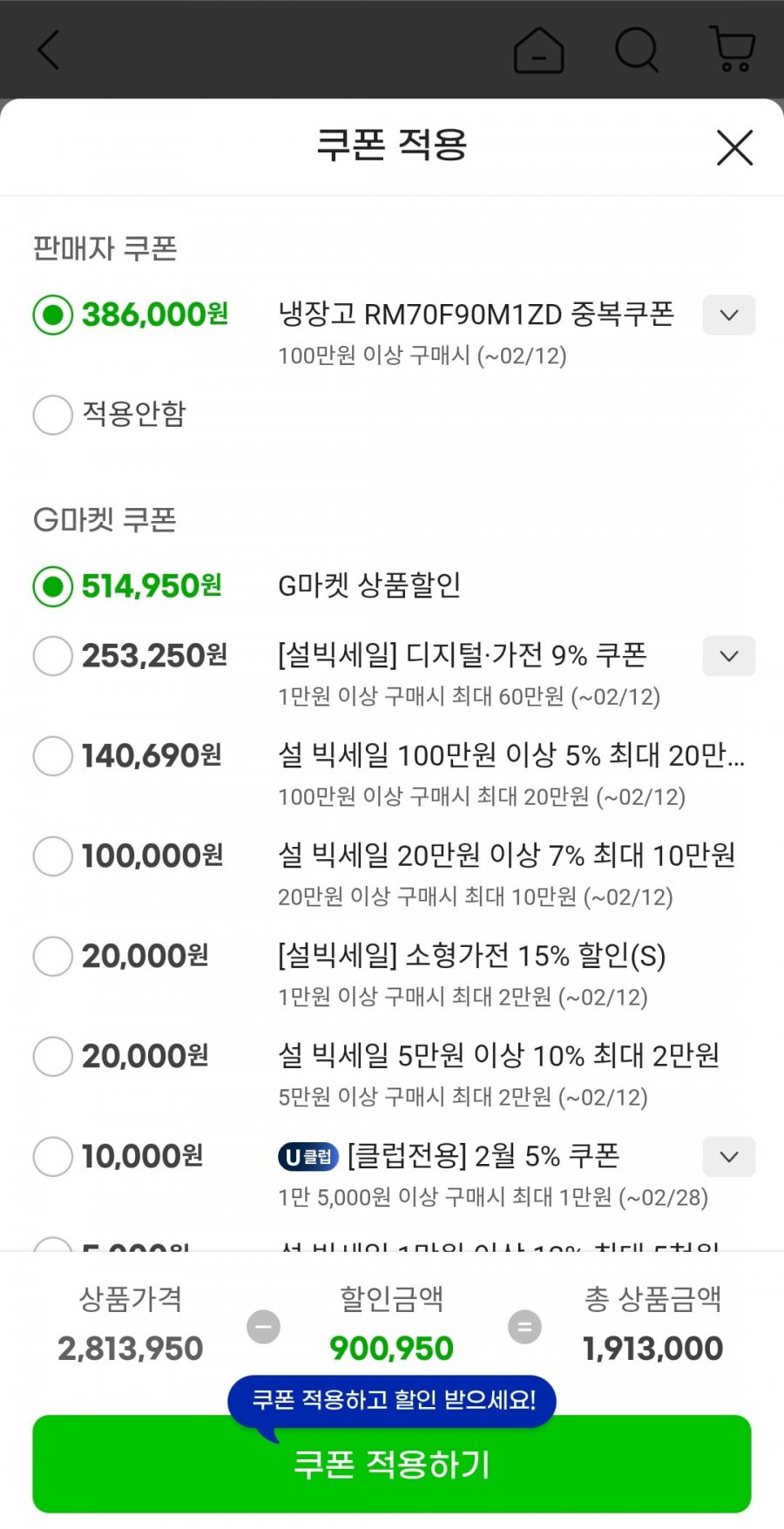Open the home icon in header
The width and height of the screenshot is (784, 1529).
click(538, 50)
